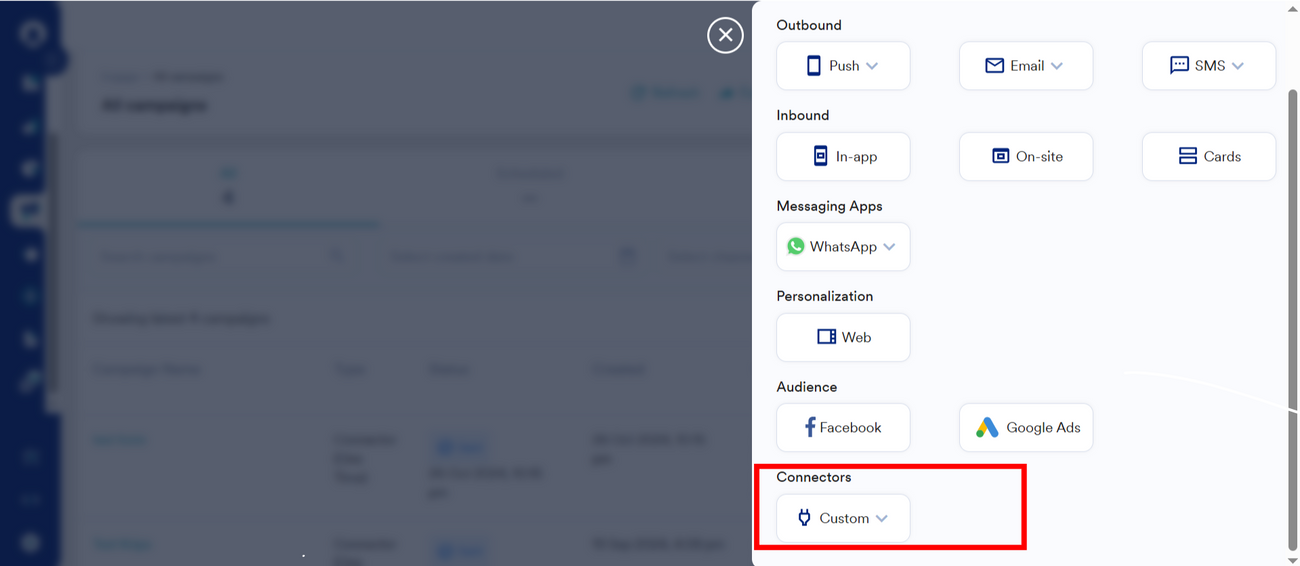The height and width of the screenshot is (566, 1300).
Task: Click the Facebook logo icon
Action: click(x=809, y=428)
